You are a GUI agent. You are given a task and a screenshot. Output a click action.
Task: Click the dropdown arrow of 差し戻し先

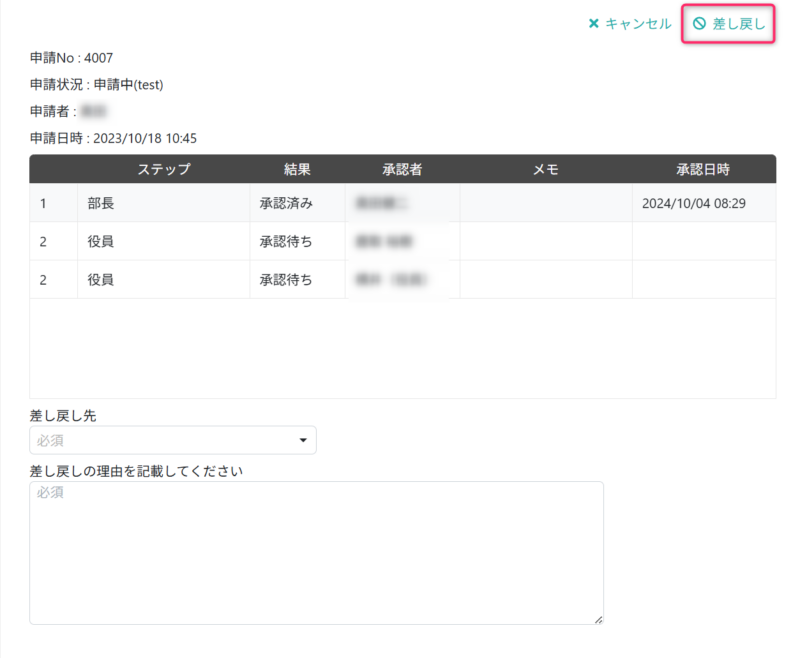coord(303,440)
